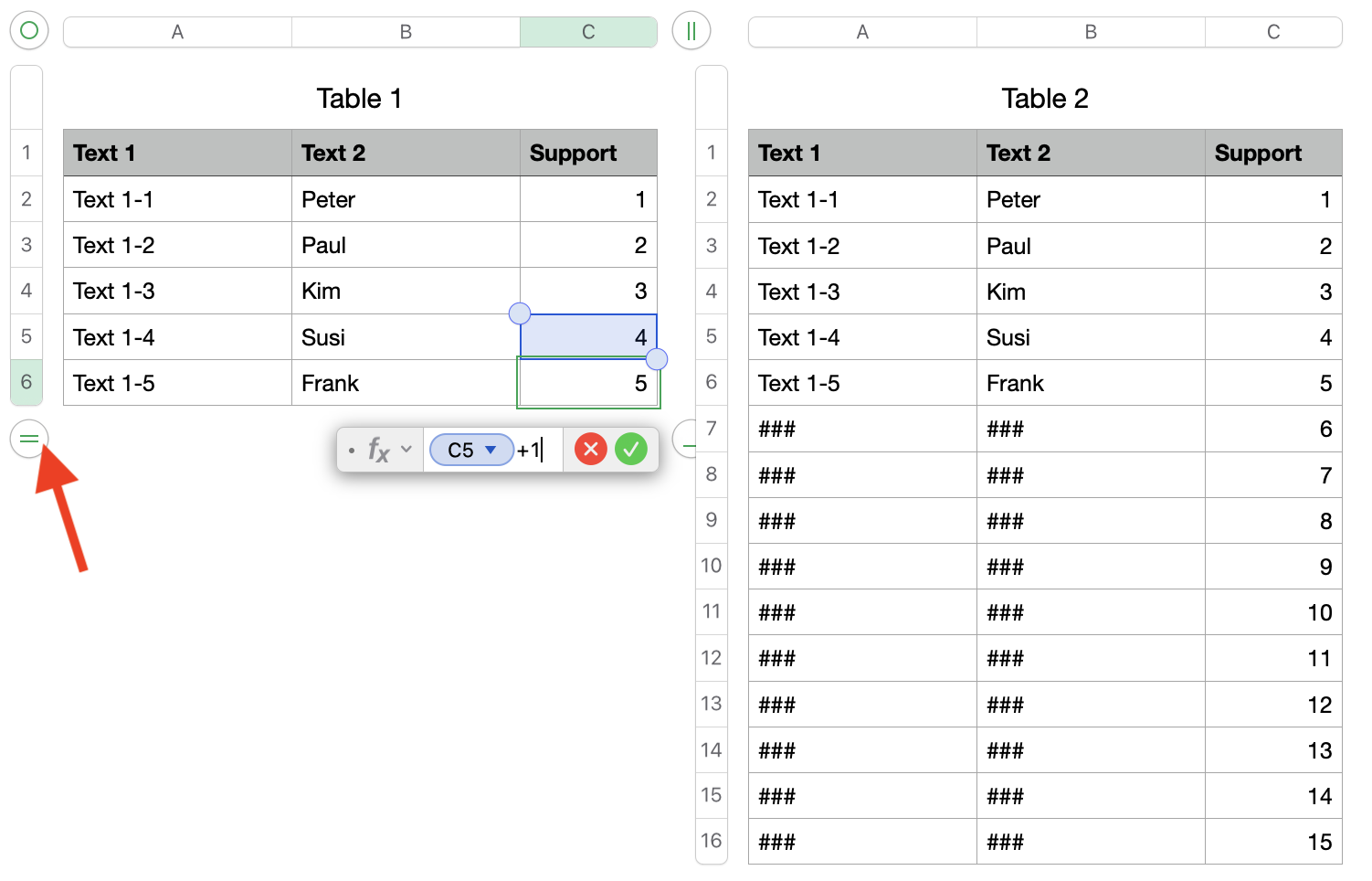Click the "Peter" cell in Table 1
The height and width of the screenshot is (881, 1372).
(x=406, y=199)
